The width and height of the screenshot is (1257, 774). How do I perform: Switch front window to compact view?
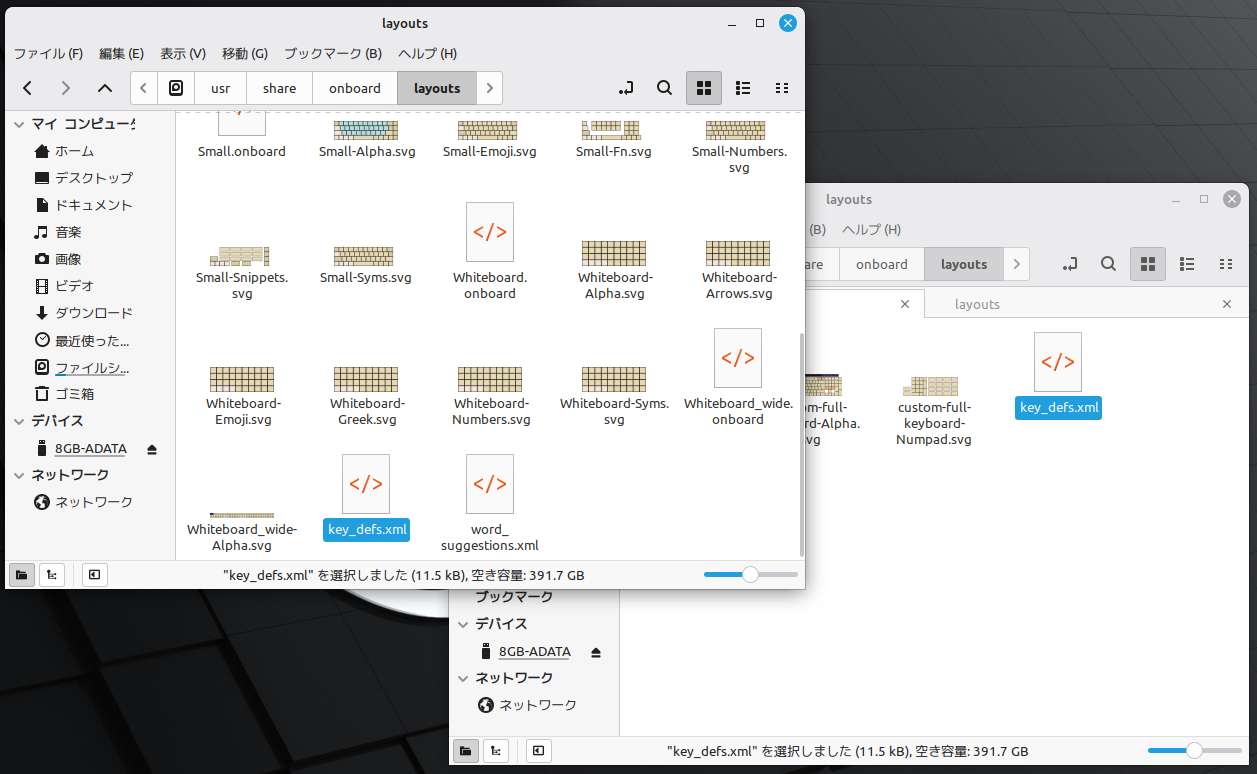[782, 88]
